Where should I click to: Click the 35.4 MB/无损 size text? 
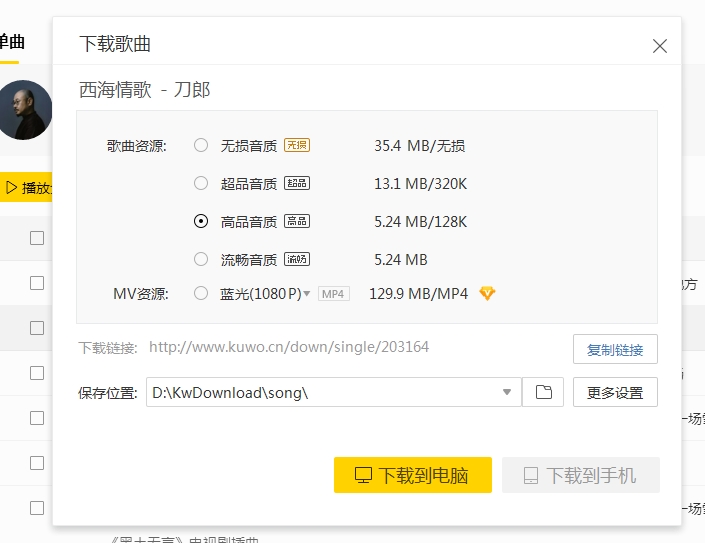[419, 146]
